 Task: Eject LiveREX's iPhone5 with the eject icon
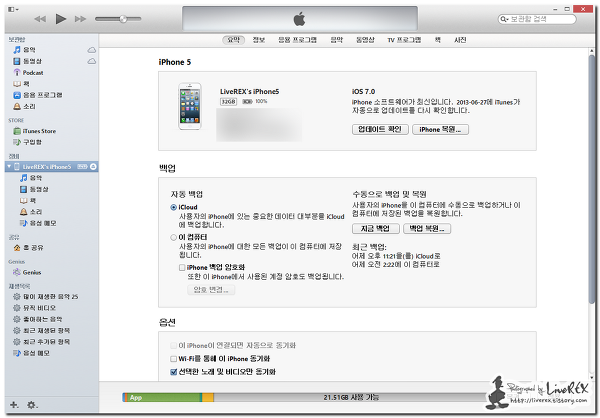click(x=93, y=167)
